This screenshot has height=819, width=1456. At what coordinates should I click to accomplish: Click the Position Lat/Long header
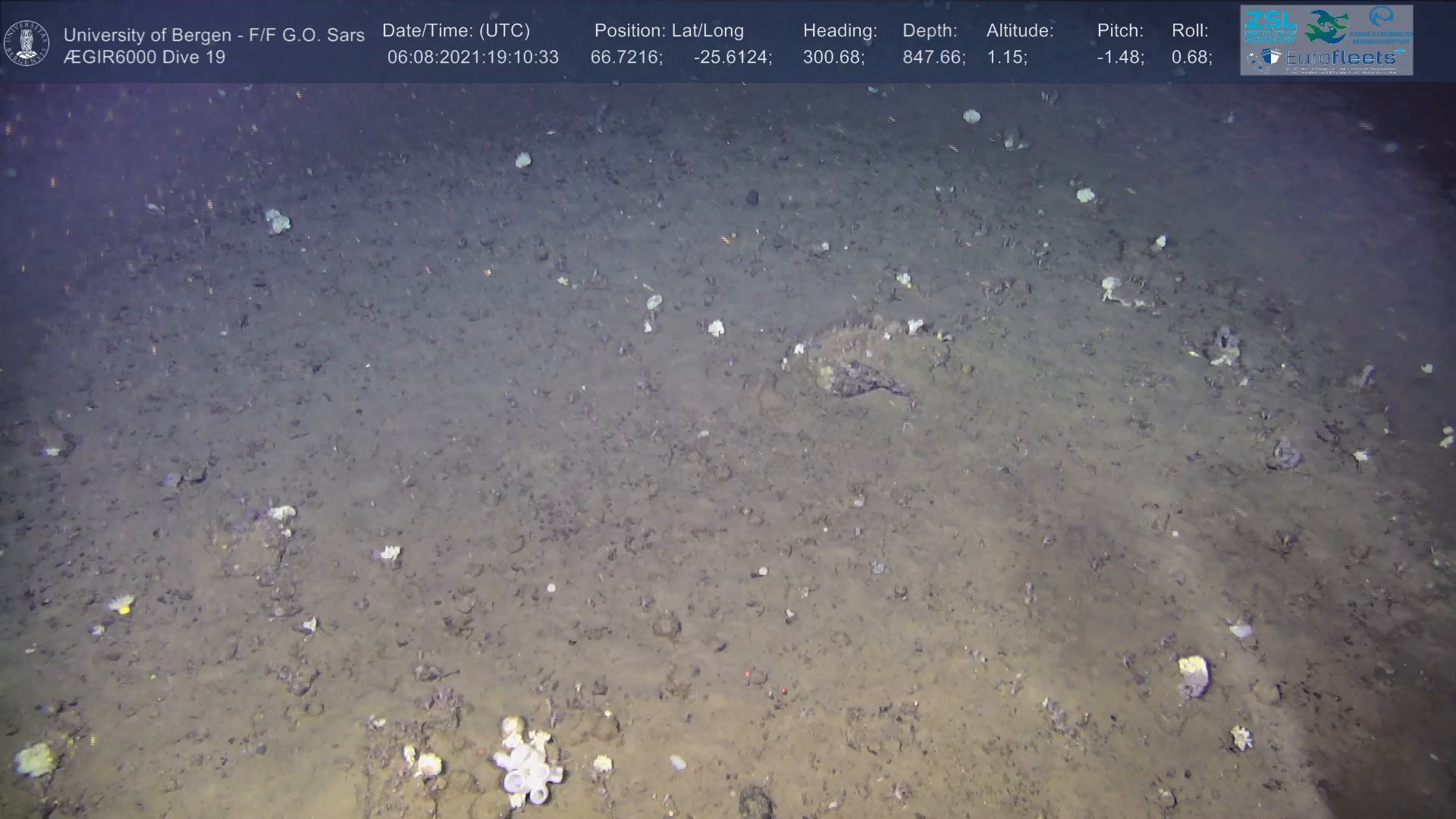tap(669, 31)
